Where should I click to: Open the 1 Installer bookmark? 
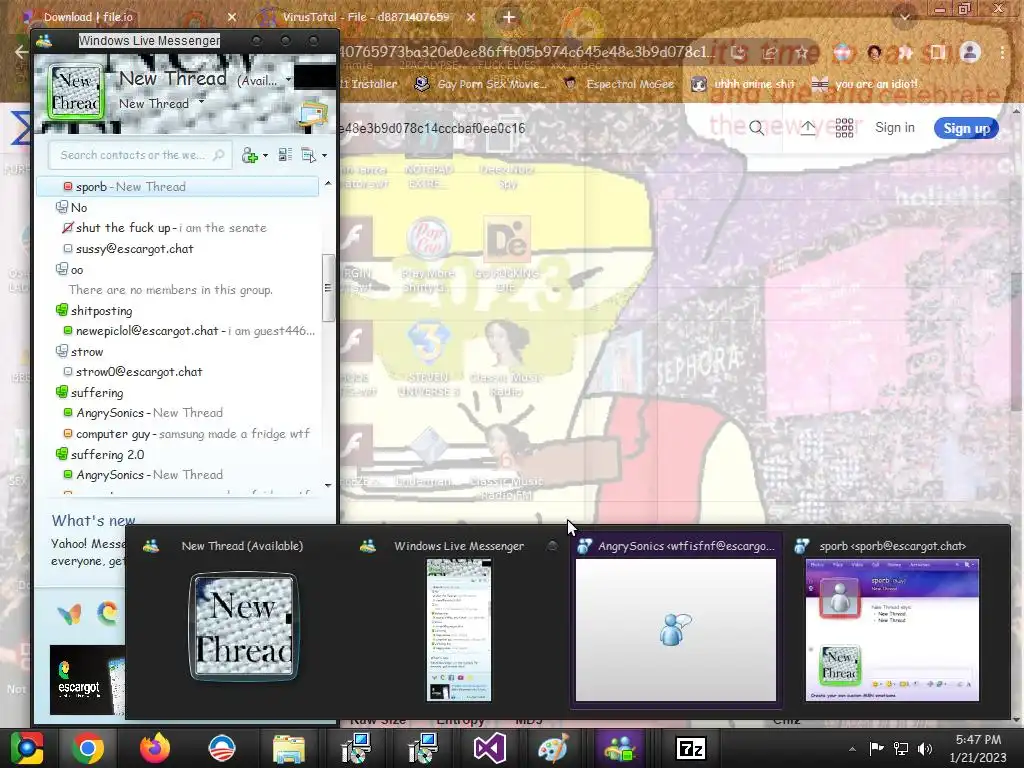tap(370, 84)
